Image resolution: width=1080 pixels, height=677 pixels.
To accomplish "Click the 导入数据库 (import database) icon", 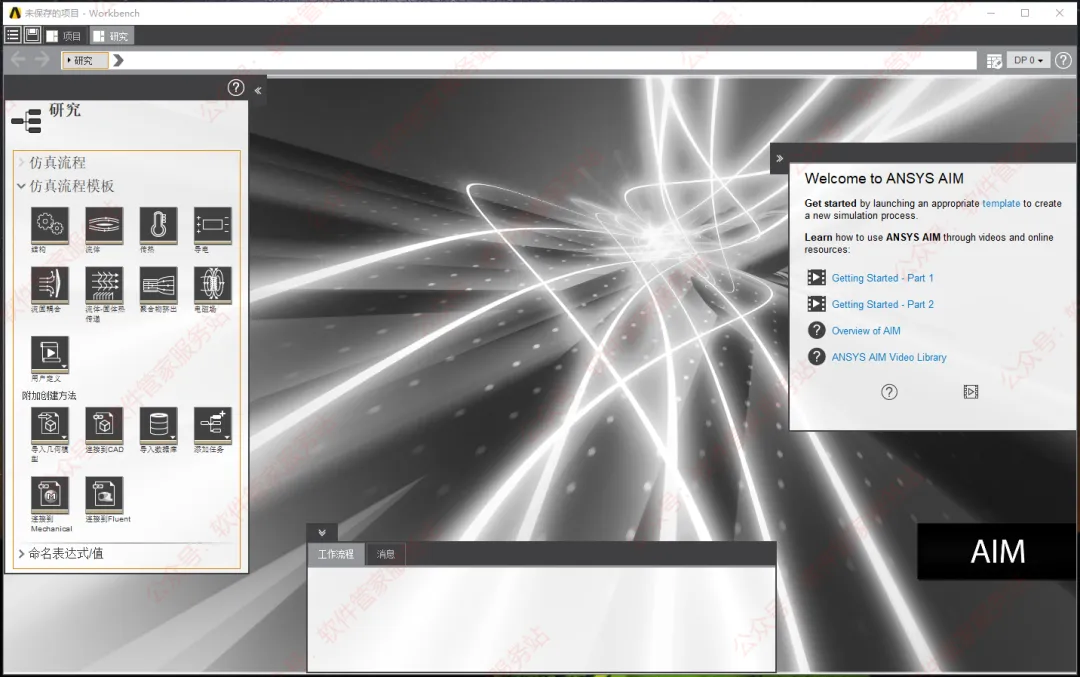I will click(158, 424).
